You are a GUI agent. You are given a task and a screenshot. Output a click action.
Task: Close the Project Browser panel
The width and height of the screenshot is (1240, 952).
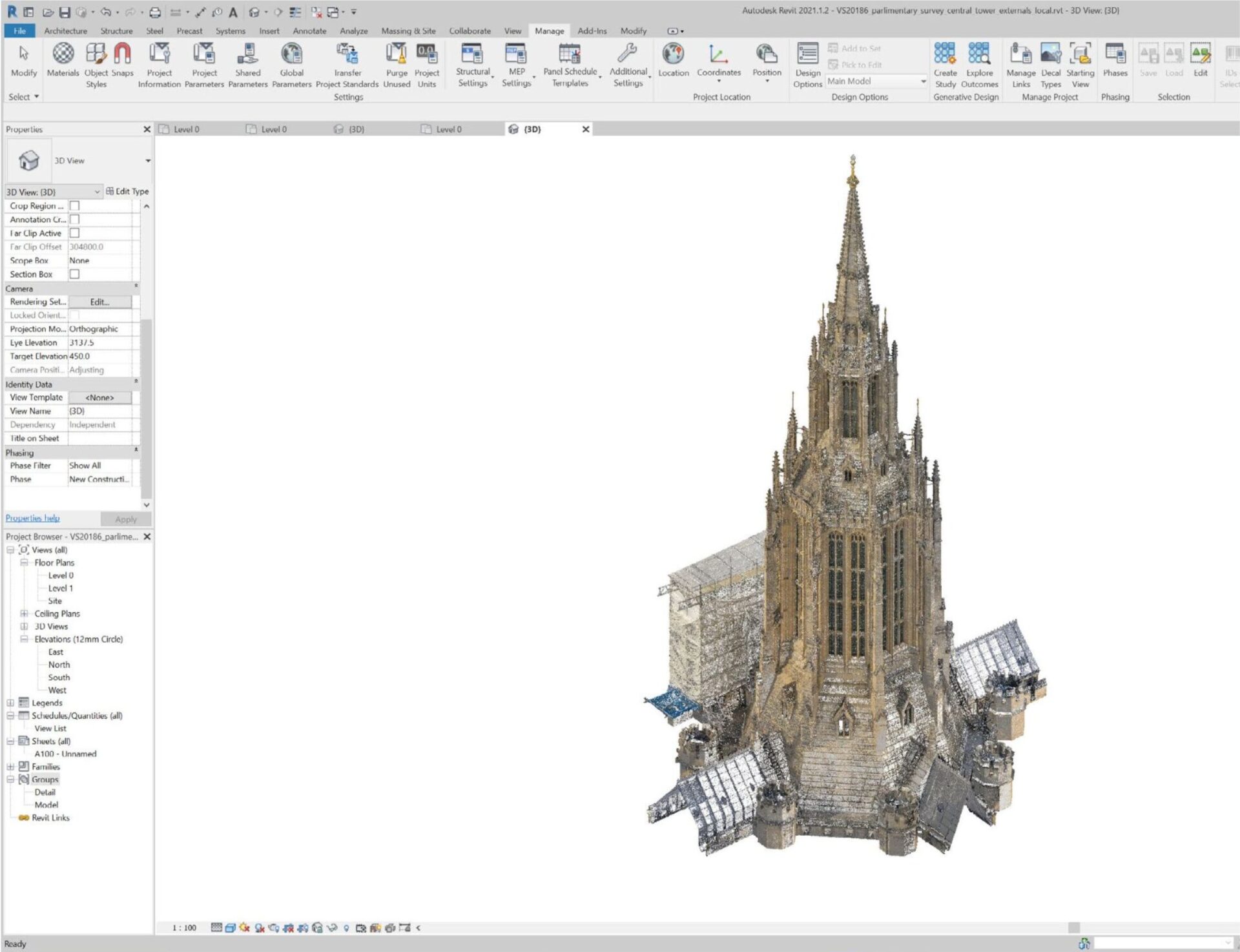pos(147,537)
